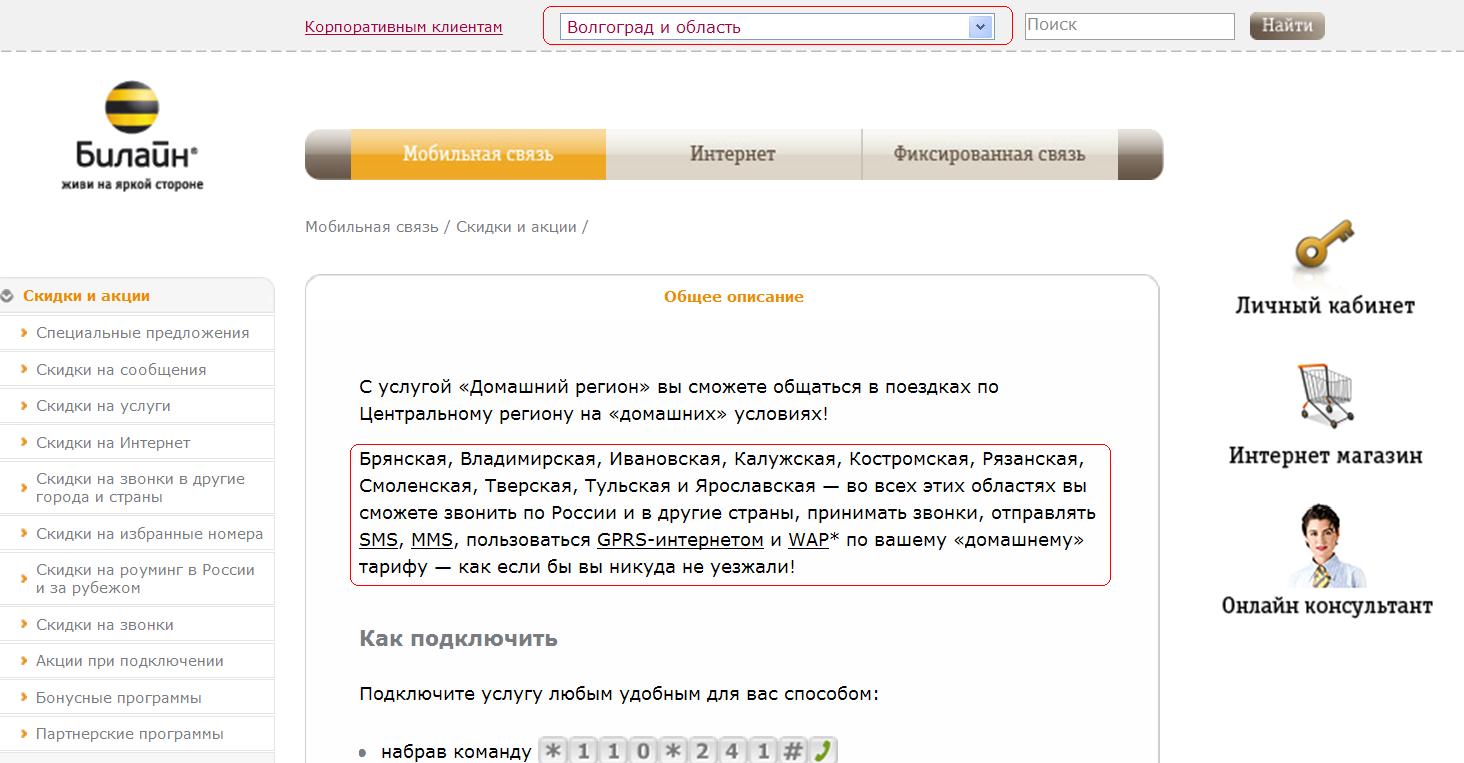Click the green phone handset key icon
This screenshot has height=763, width=1464.
click(x=822, y=751)
